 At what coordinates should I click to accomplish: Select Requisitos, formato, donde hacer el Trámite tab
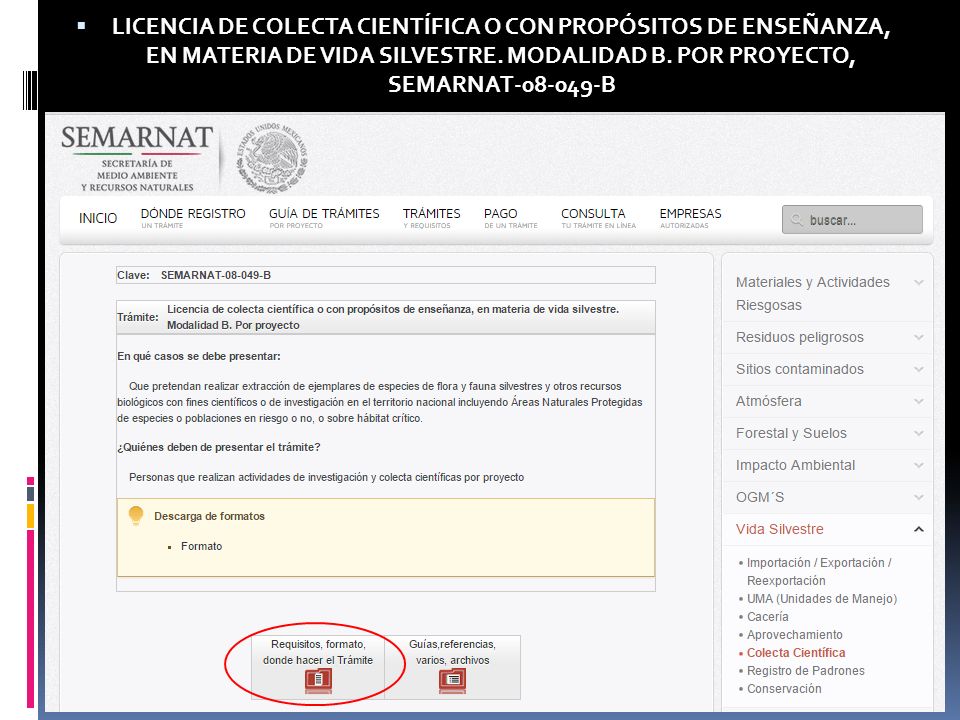click(318, 667)
